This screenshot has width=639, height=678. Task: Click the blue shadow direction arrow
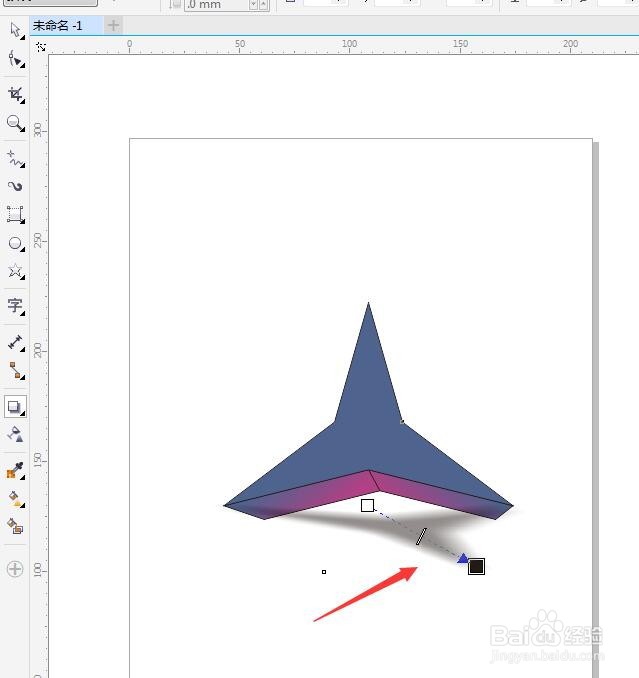tap(463, 558)
